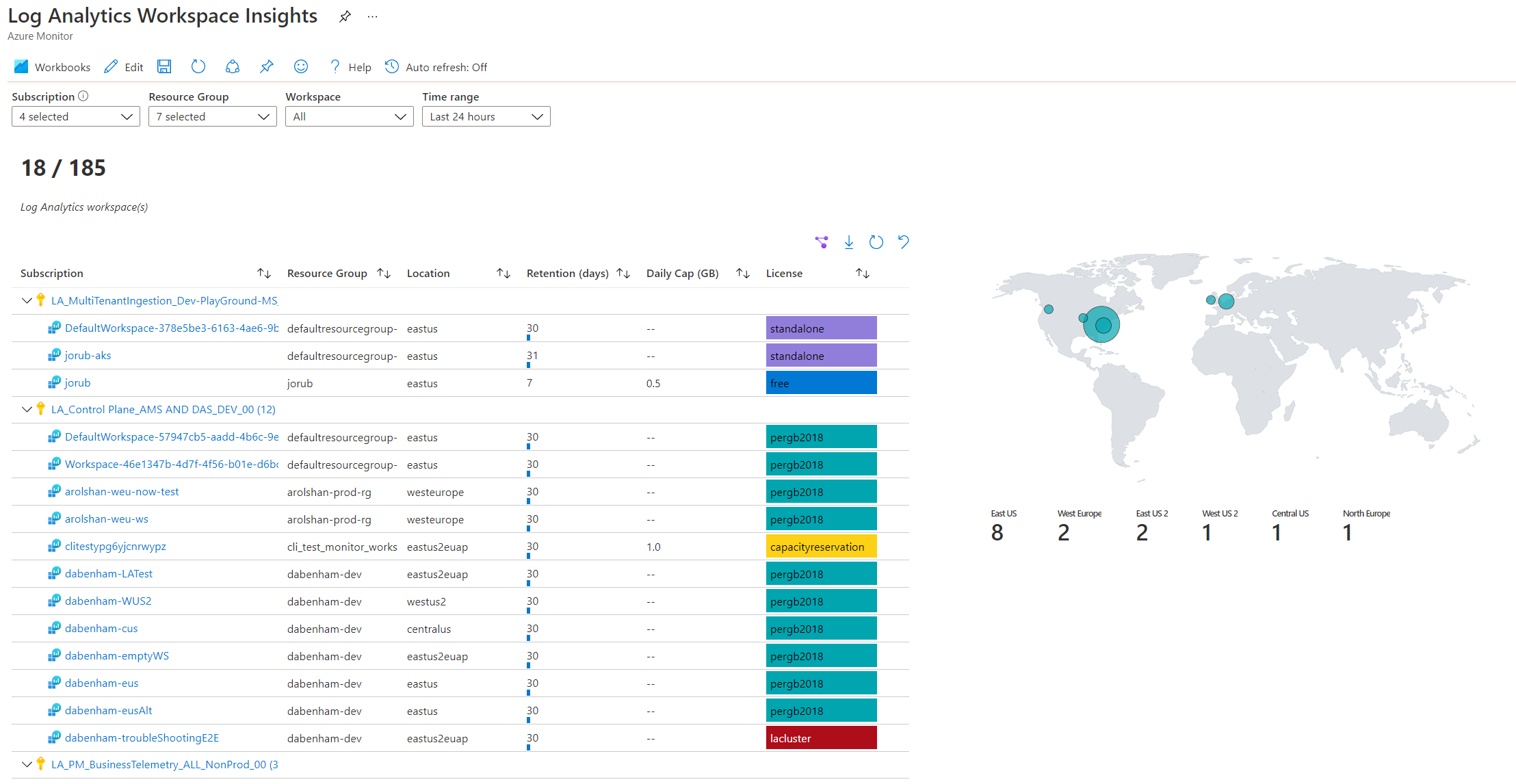Click the capacityreservation license color swatch
1516x784 pixels.
click(821, 547)
